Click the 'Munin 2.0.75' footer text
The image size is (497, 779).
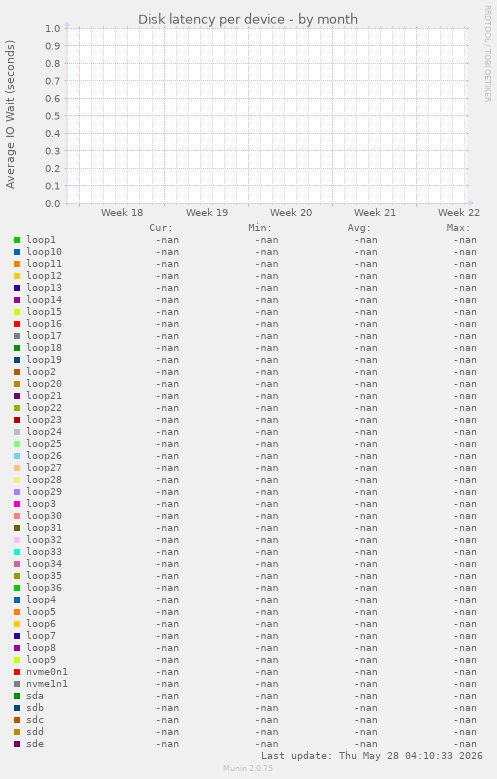[248, 768]
